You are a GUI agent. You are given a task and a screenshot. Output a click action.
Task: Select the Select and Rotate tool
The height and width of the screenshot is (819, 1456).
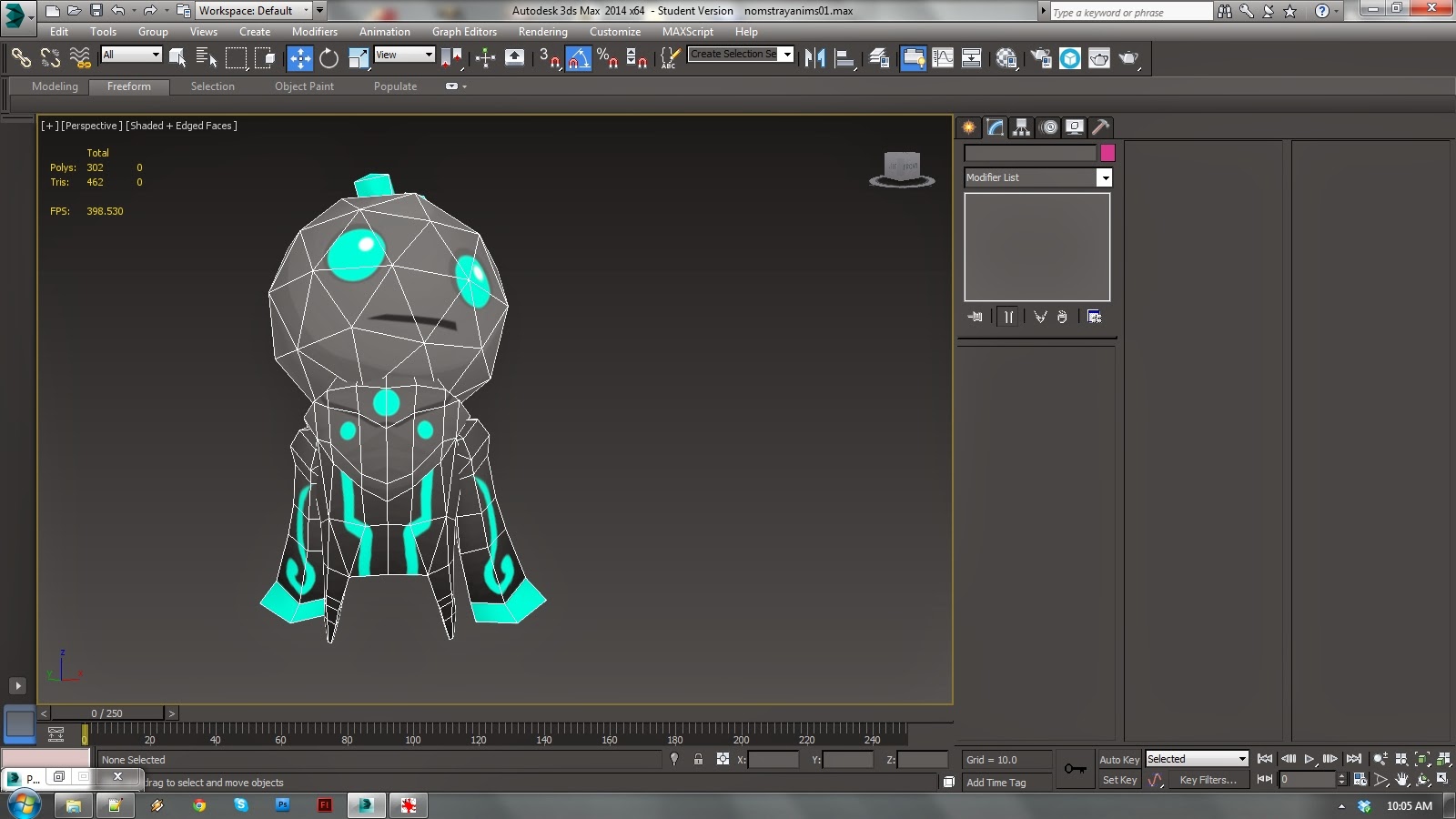pyautogui.click(x=329, y=58)
